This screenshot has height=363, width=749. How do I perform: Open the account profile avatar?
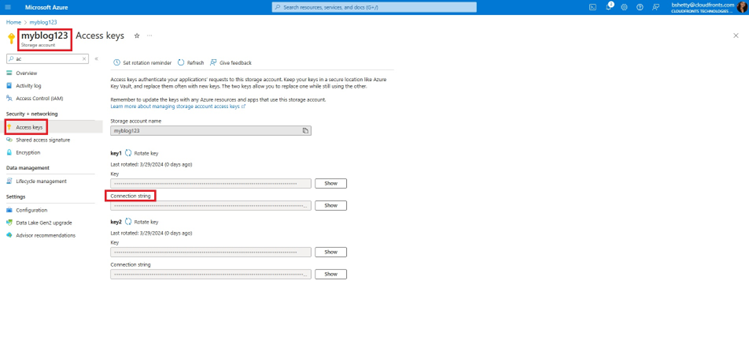point(742,7)
